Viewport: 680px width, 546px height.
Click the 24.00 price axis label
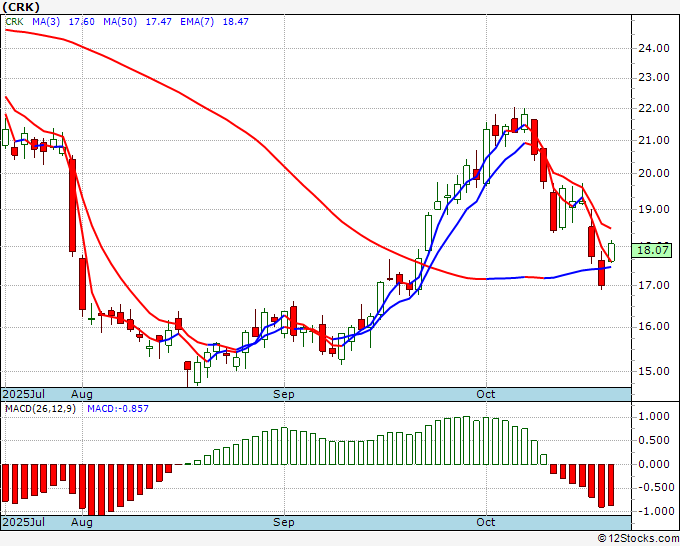pyautogui.click(x=654, y=48)
